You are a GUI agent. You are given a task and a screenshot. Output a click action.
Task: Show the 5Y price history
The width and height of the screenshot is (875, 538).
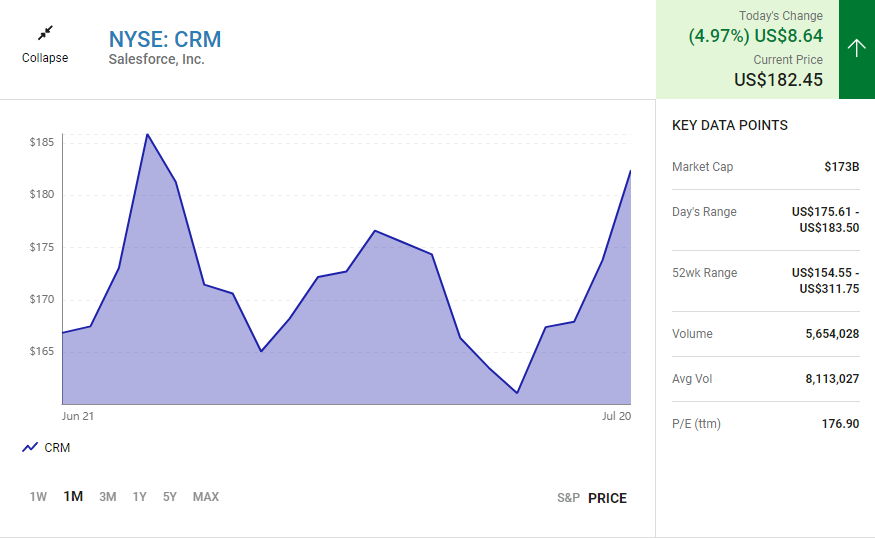(170, 497)
